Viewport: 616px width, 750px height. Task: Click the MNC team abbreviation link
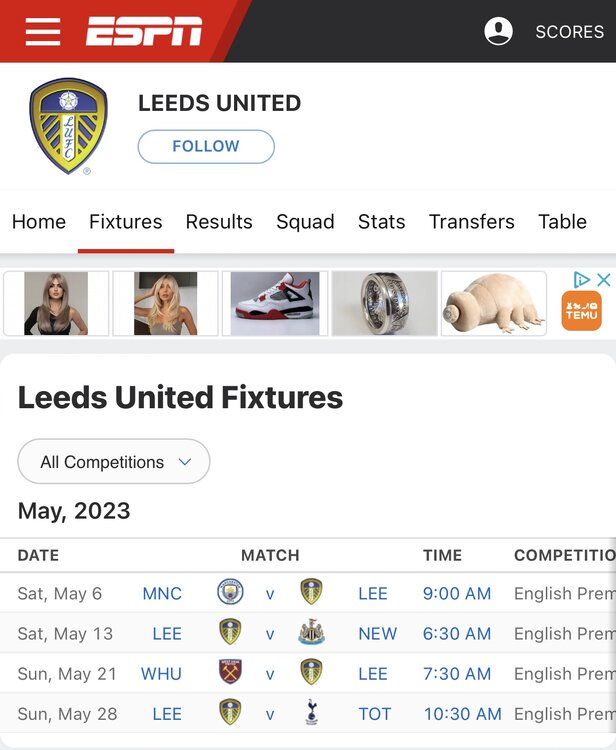coord(162,593)
